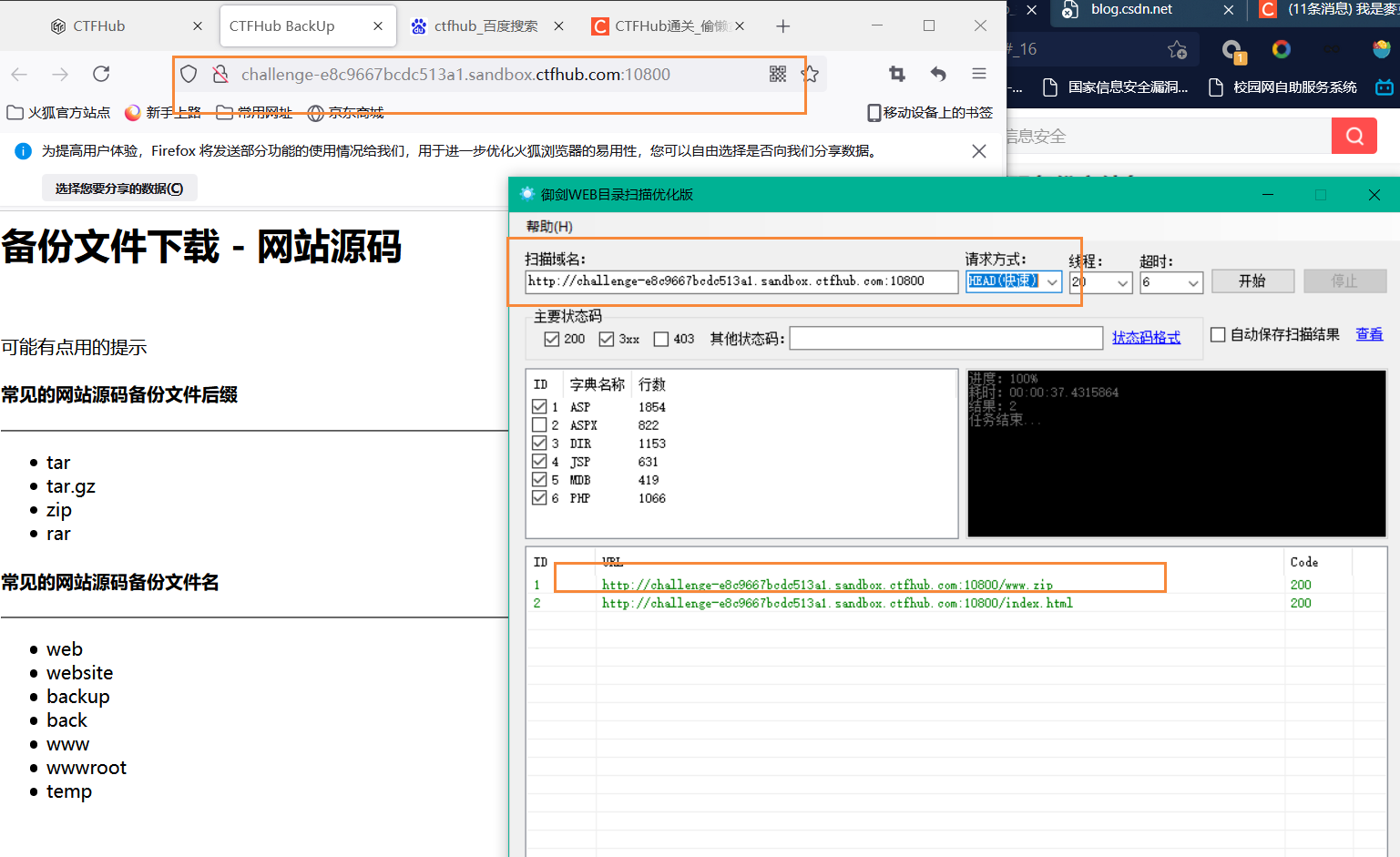The height and width of the screenshot is (857, 1400).
Task: Close the CTFHub tab
Action: 198,26
